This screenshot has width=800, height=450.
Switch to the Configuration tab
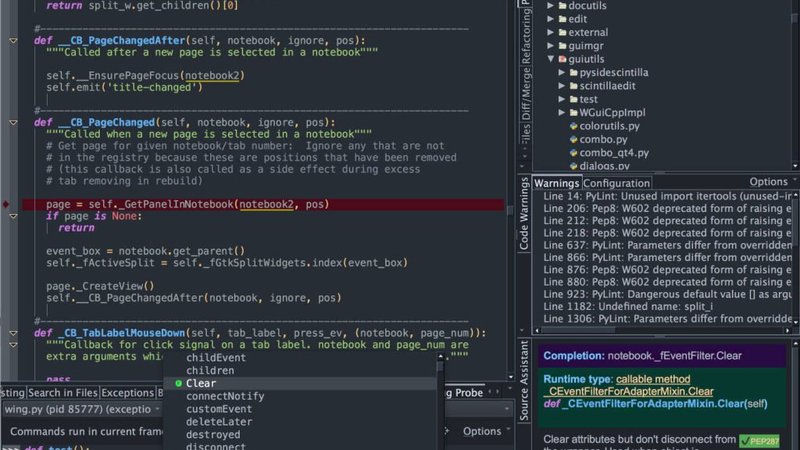click(x=616, y=183)
